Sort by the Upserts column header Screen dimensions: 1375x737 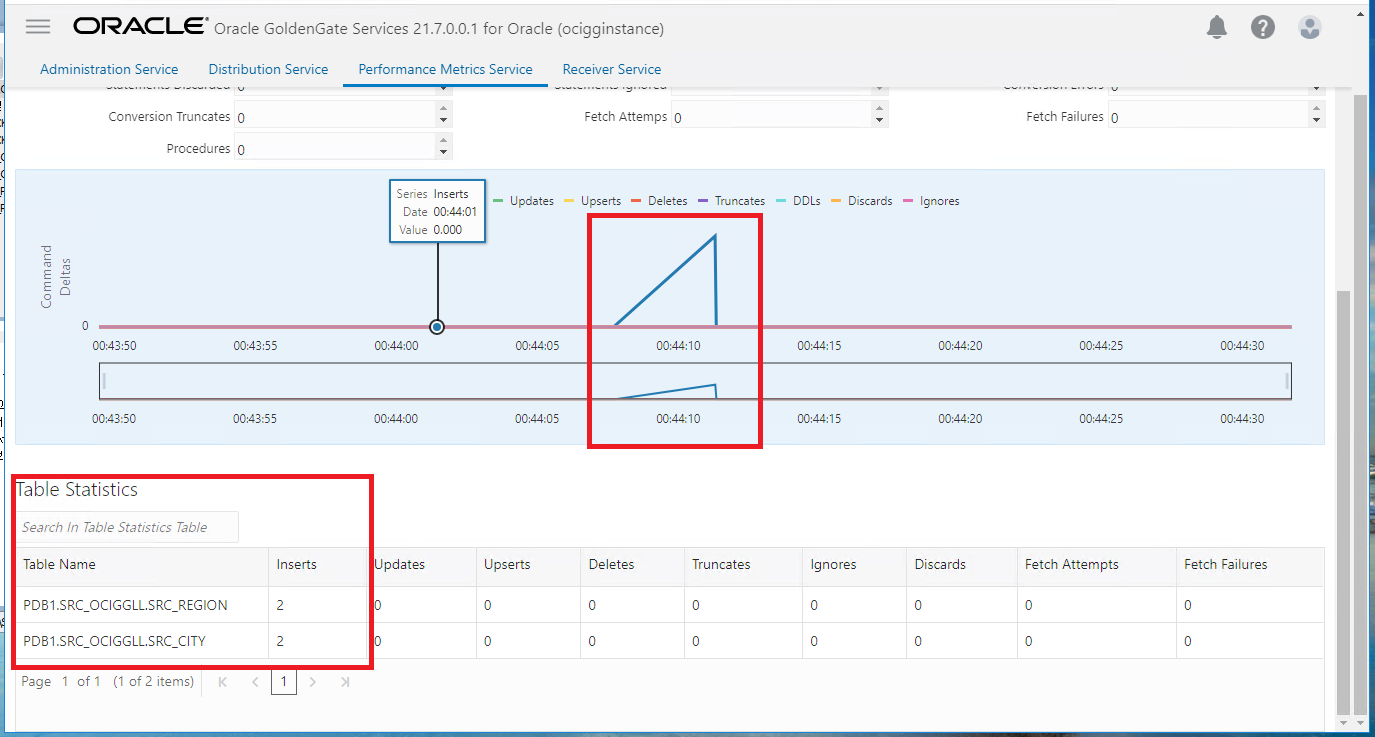pyautogui.click(x=528, y=565)
